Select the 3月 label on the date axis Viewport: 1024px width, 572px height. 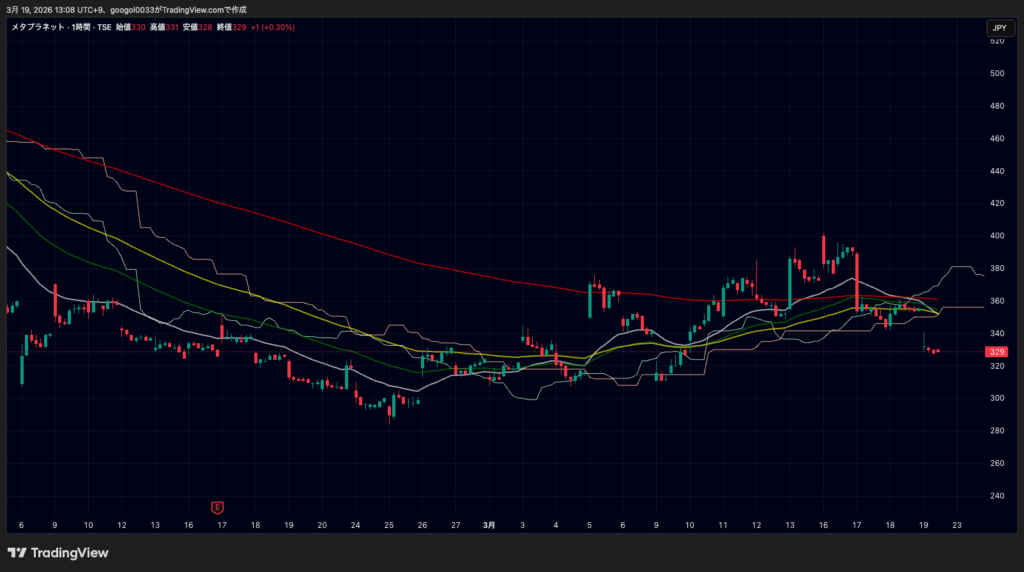488,524
